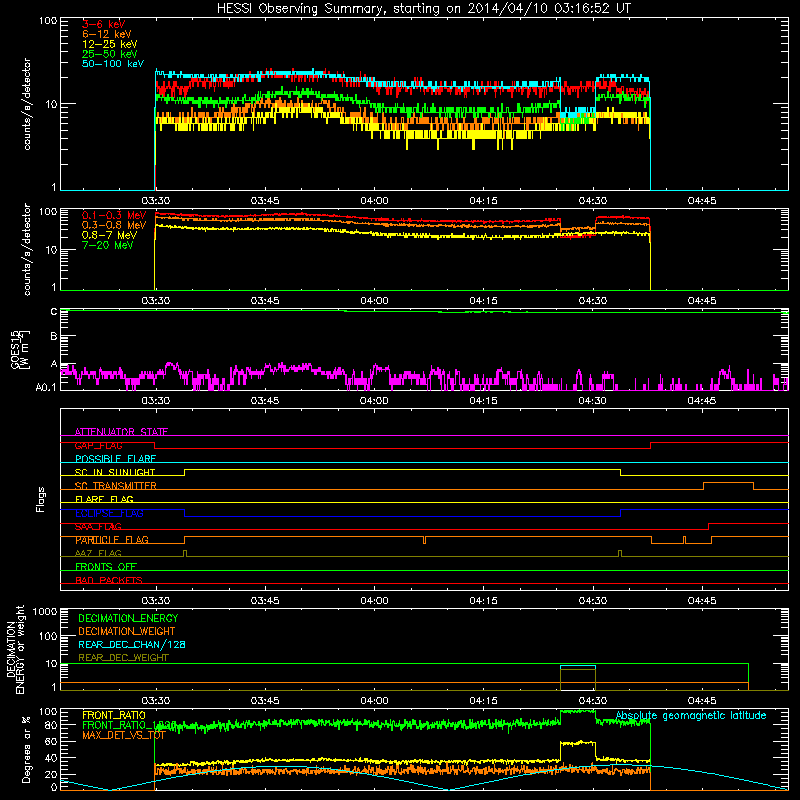Click 04:30 time tick below MeV panel

coord(592,301)
